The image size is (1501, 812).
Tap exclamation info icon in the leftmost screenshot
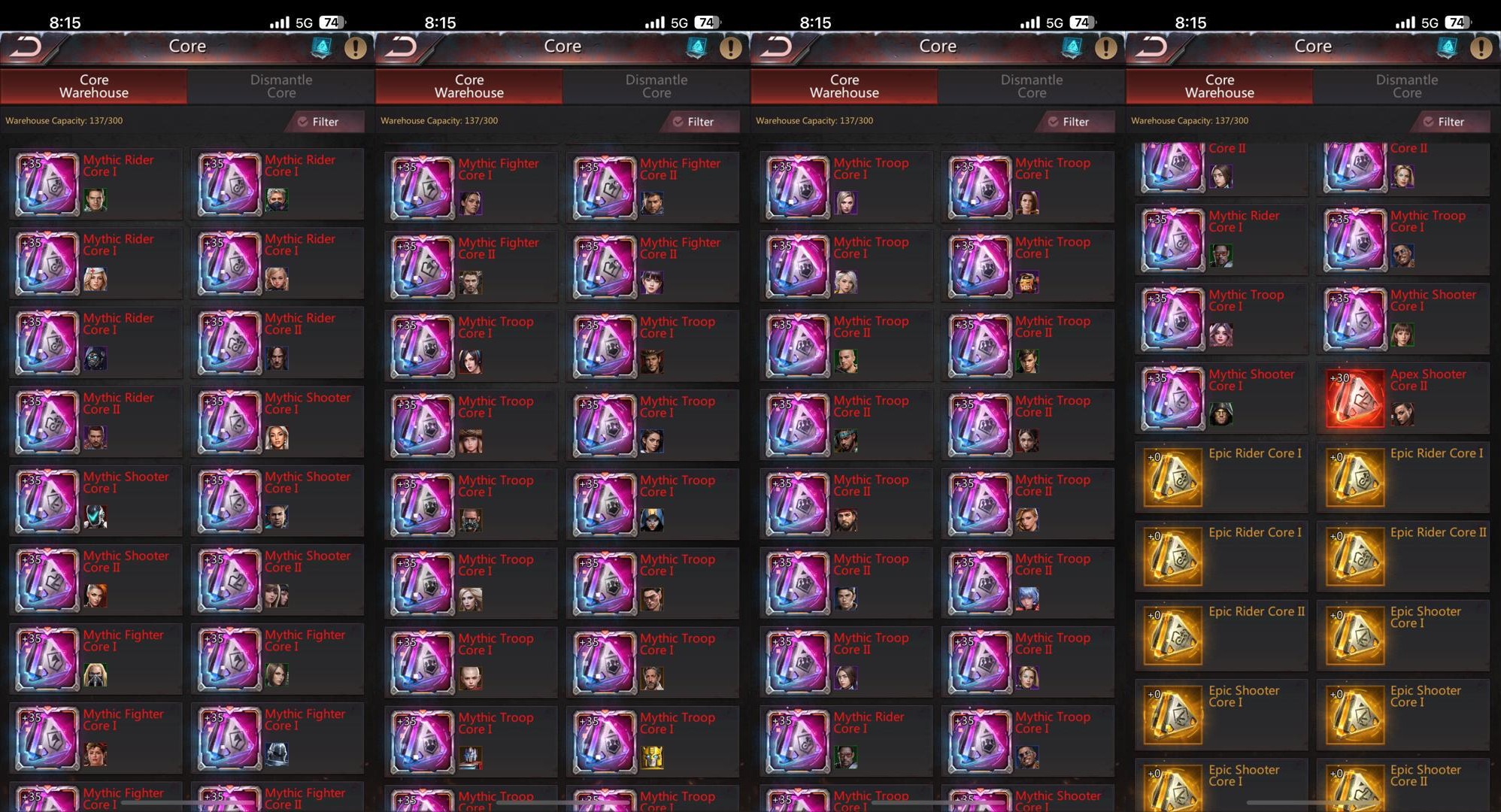click(355, 47)
